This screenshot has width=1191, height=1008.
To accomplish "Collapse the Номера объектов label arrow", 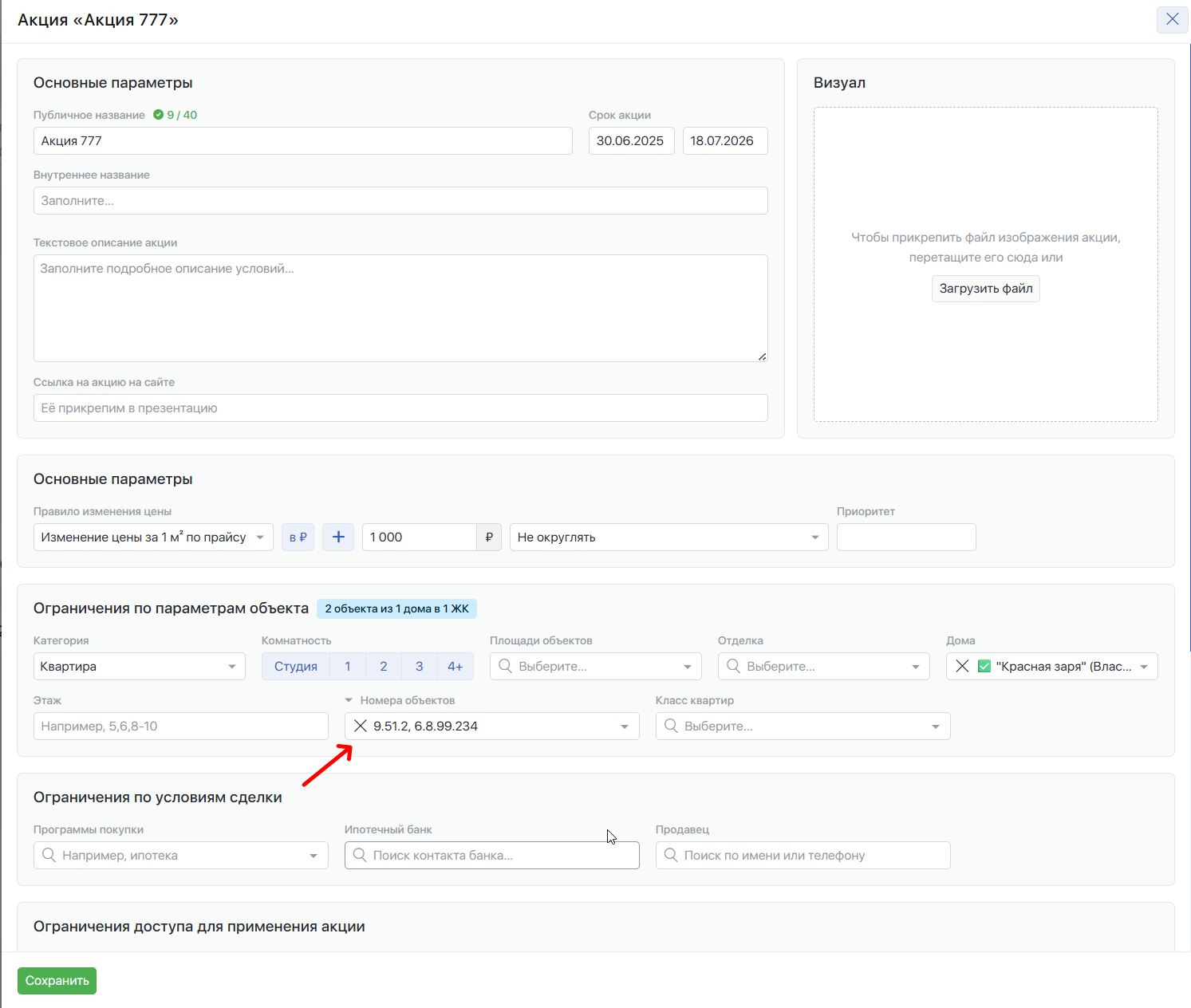I will pos(349,700).
